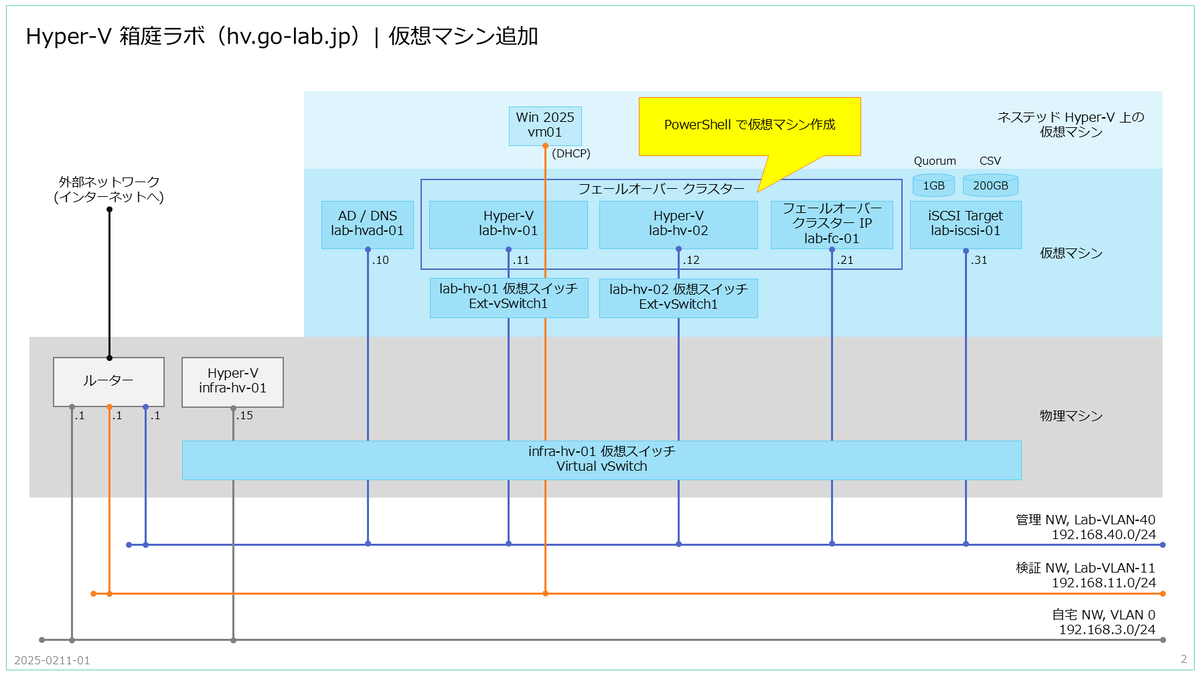
Task: Click the date stamp 2025-0211-01
Action: click(x=51, y=661)
